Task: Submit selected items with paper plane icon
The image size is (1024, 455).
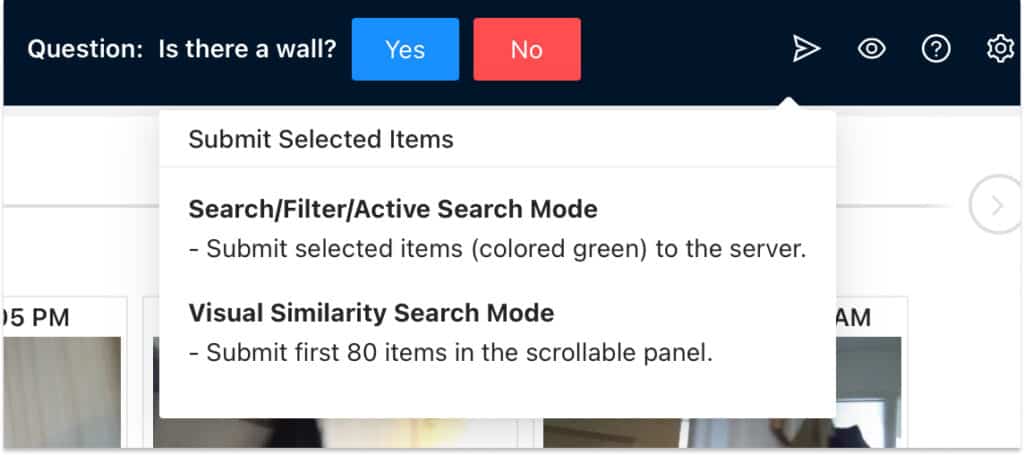Action: (805, 49)
